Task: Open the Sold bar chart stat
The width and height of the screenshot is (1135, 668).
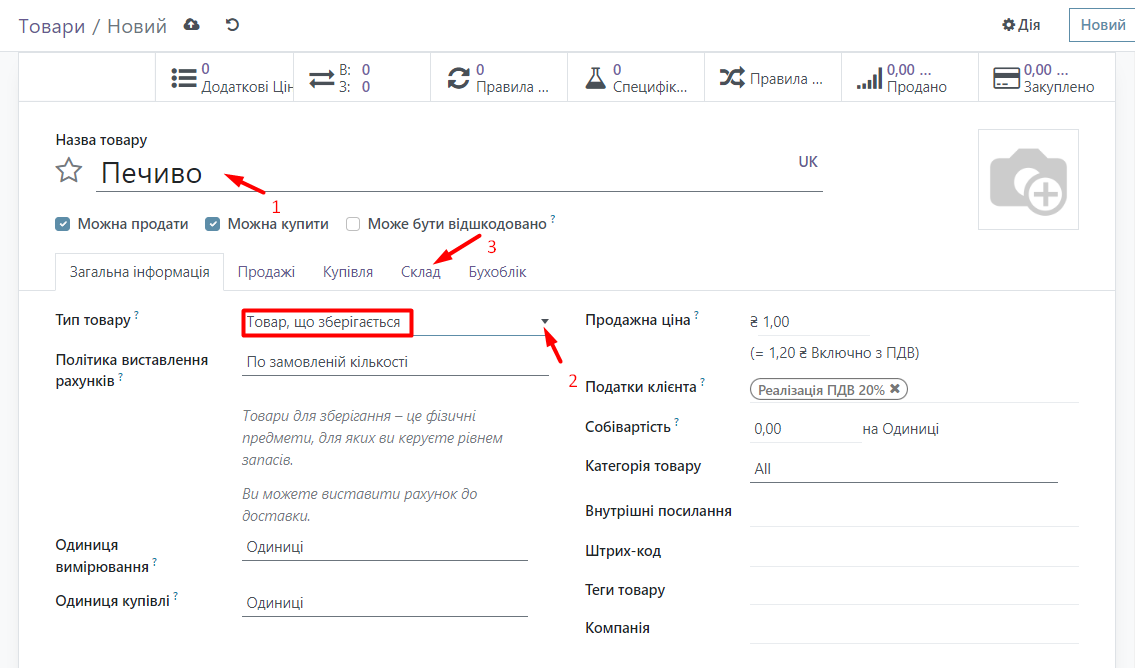Action: tap(869, 78)
